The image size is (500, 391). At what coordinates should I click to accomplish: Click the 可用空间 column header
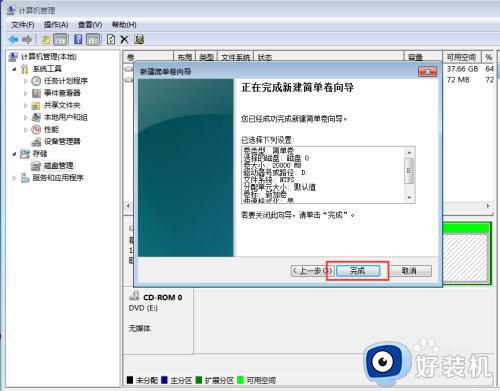462,57
